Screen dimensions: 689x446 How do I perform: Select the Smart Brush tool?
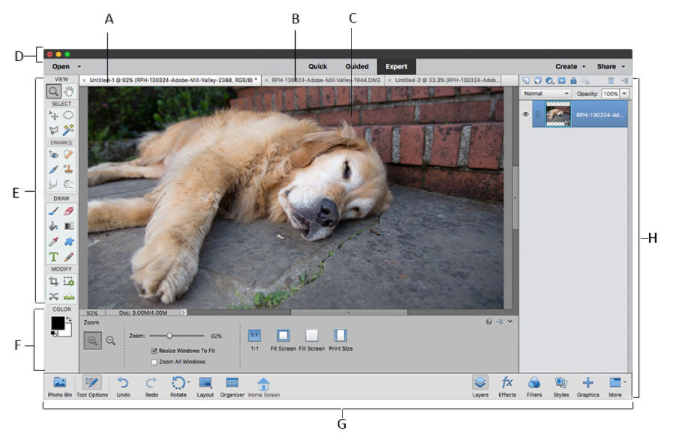pyautogui.click(x=54, y=169)
